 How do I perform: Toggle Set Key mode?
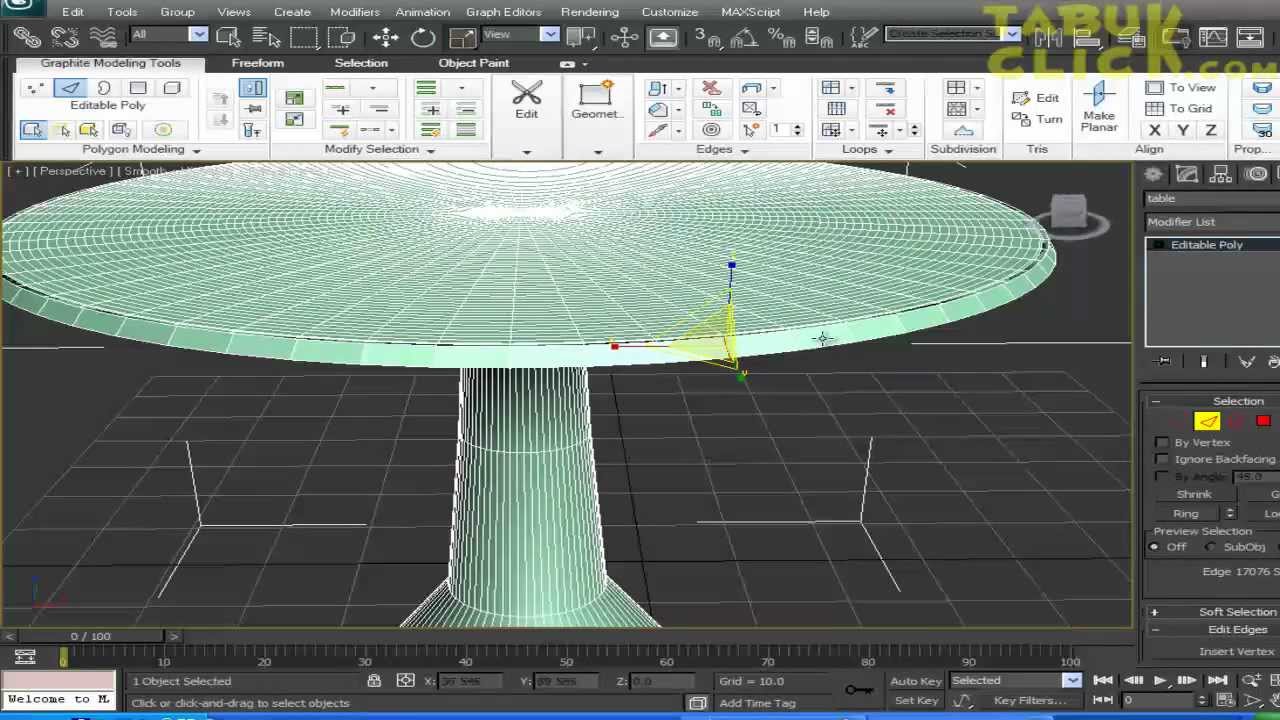916,700
